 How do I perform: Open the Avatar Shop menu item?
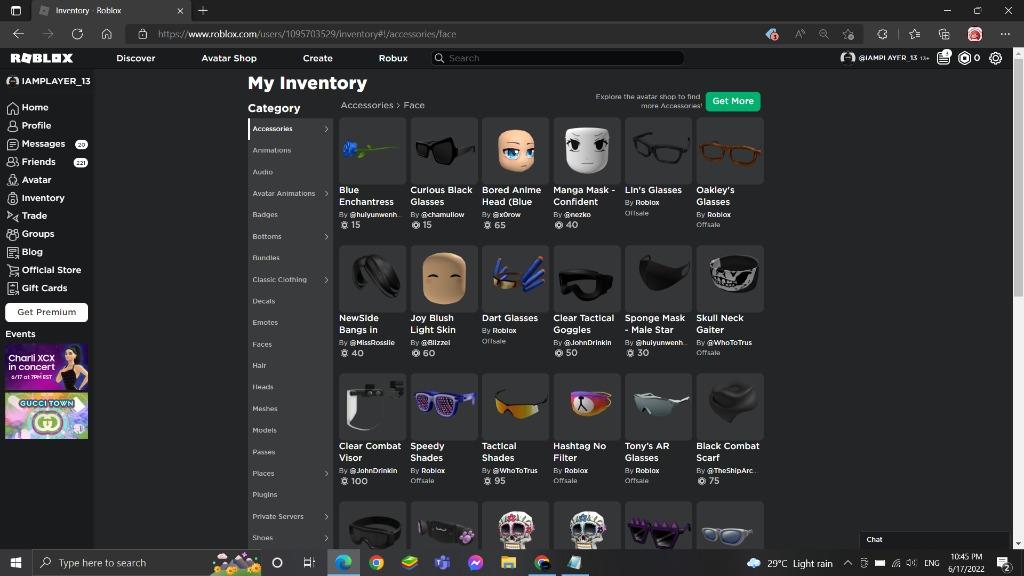[229, 58]
